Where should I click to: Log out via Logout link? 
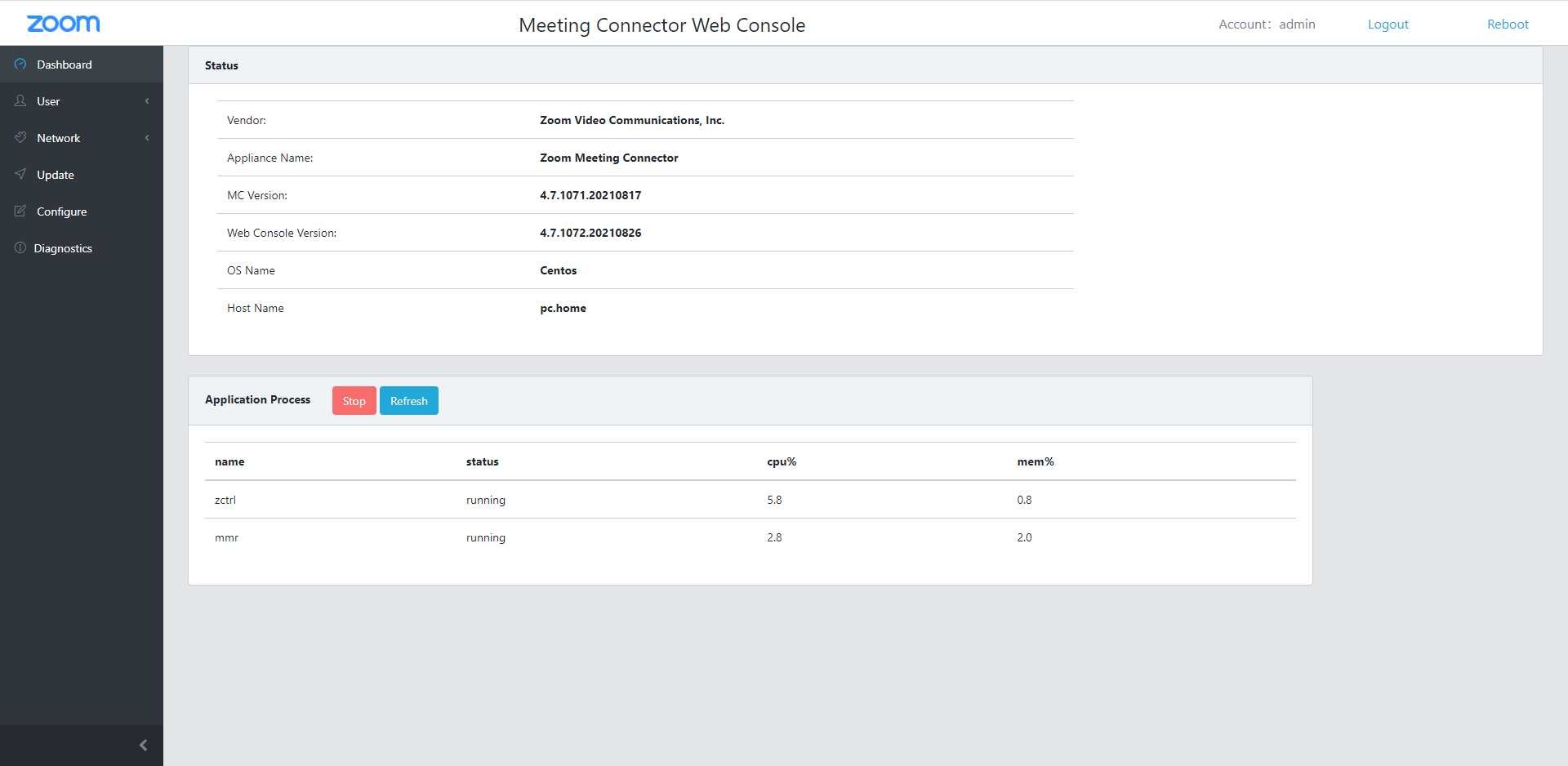click(x=1388, y=24)
